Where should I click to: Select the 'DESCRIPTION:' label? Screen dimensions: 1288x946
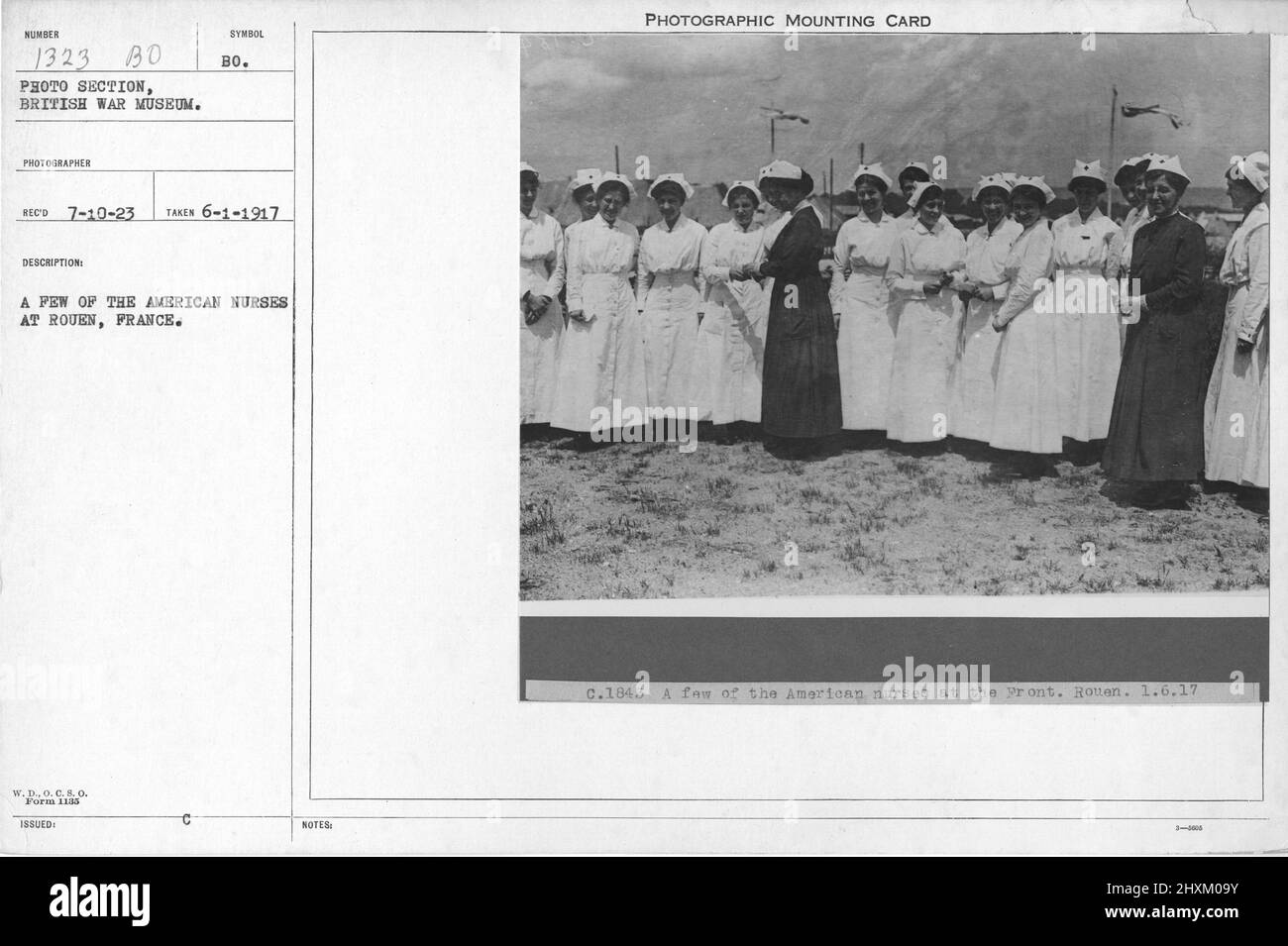click(52, 263)
